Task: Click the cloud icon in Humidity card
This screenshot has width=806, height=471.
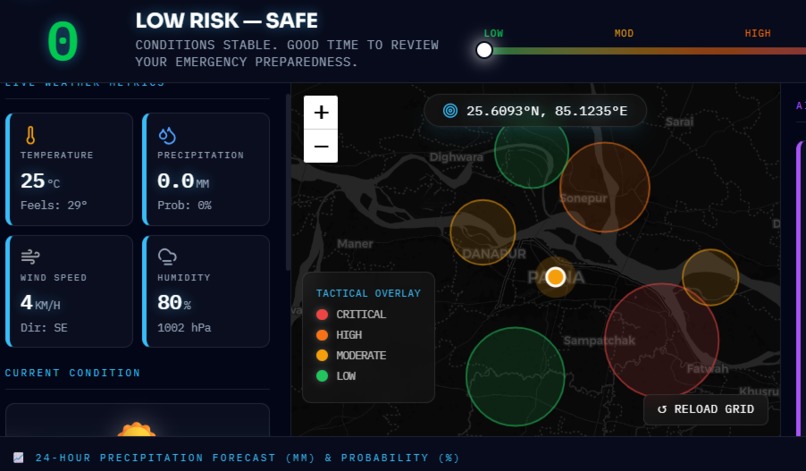Action: (x=167, y=257)
